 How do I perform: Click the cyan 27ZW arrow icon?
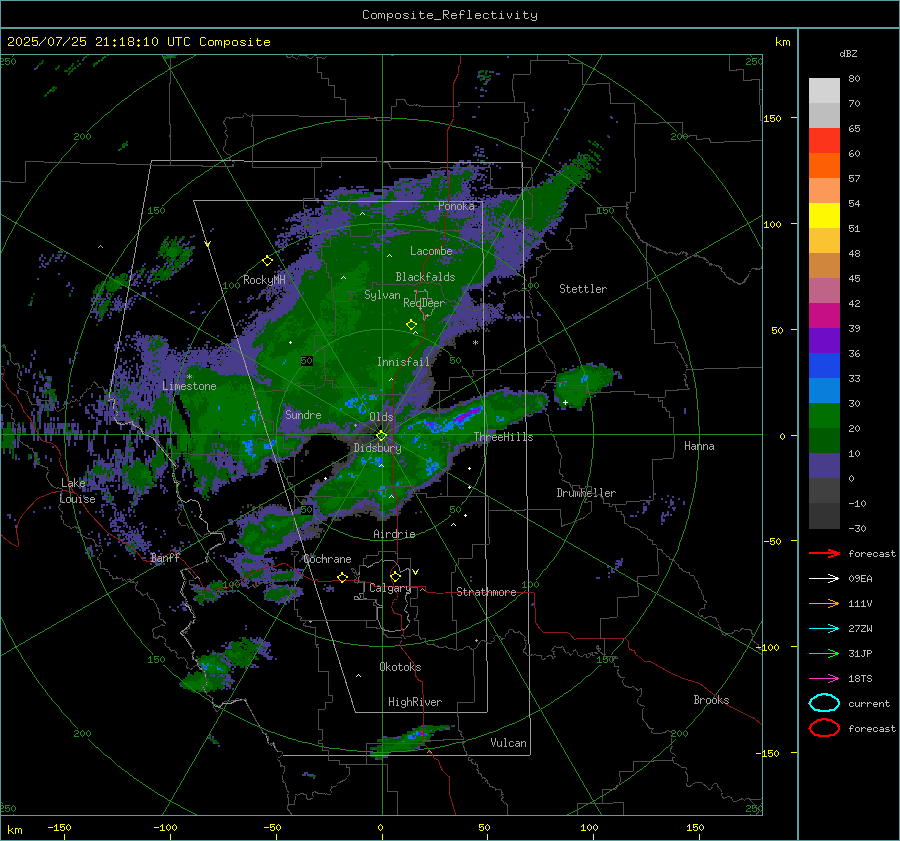point(824,629)
